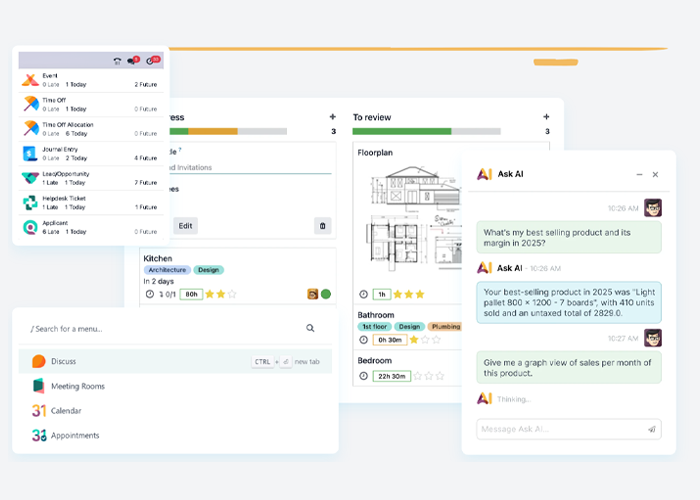Image resolution: width=700 pixels, height=500 pixels.
Task: Select the Lead/Opportunity icon
Action: coord(30,178)
